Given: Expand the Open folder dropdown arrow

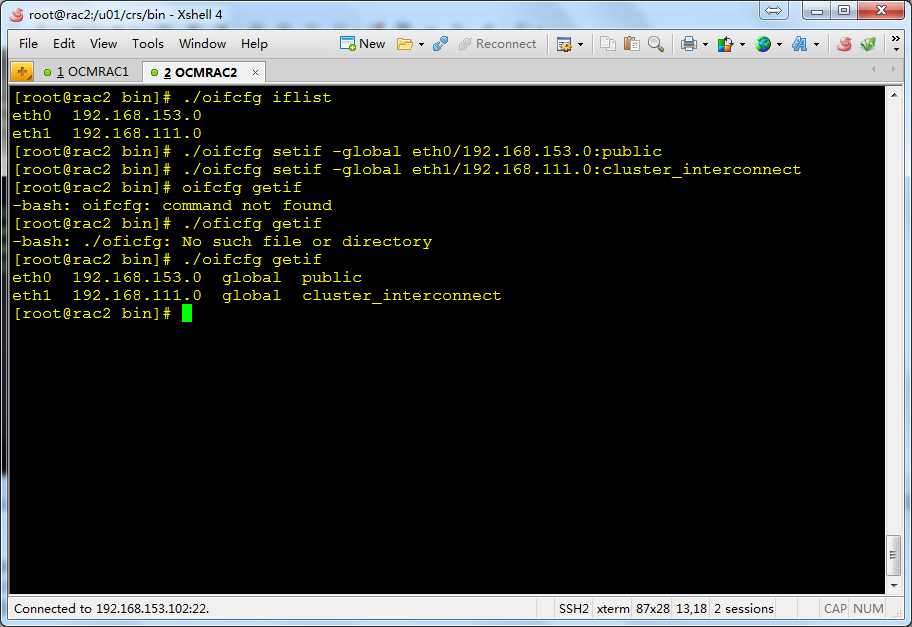Looking at the screenshot, I should tap(421, 44).
